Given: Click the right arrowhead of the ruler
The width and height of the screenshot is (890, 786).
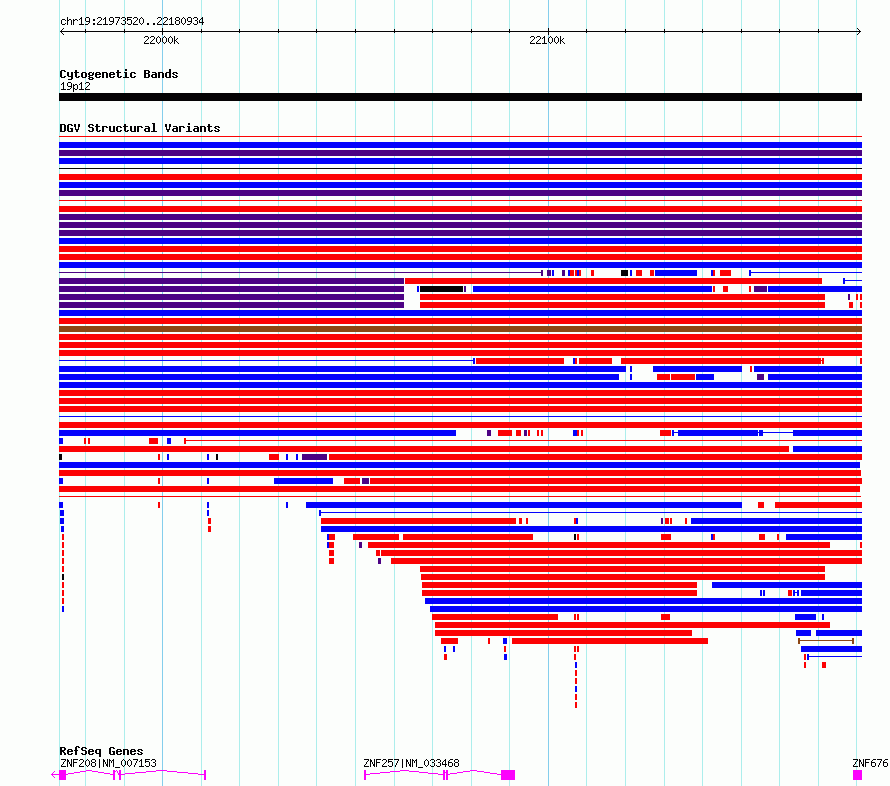Looking at the screenshot, I should click(x=859, y=32).
